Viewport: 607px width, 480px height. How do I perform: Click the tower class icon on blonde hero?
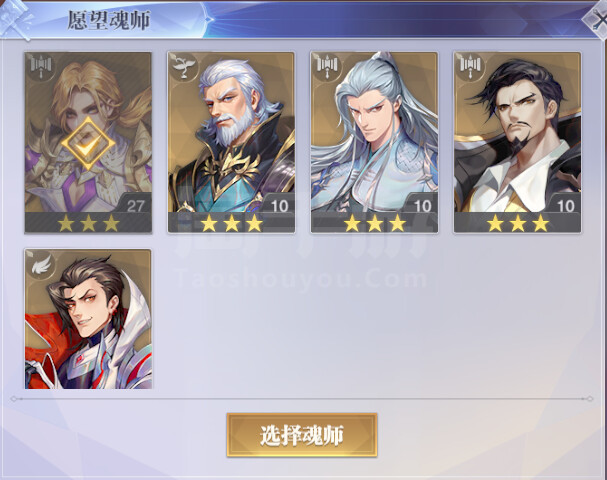pos(41,65)
